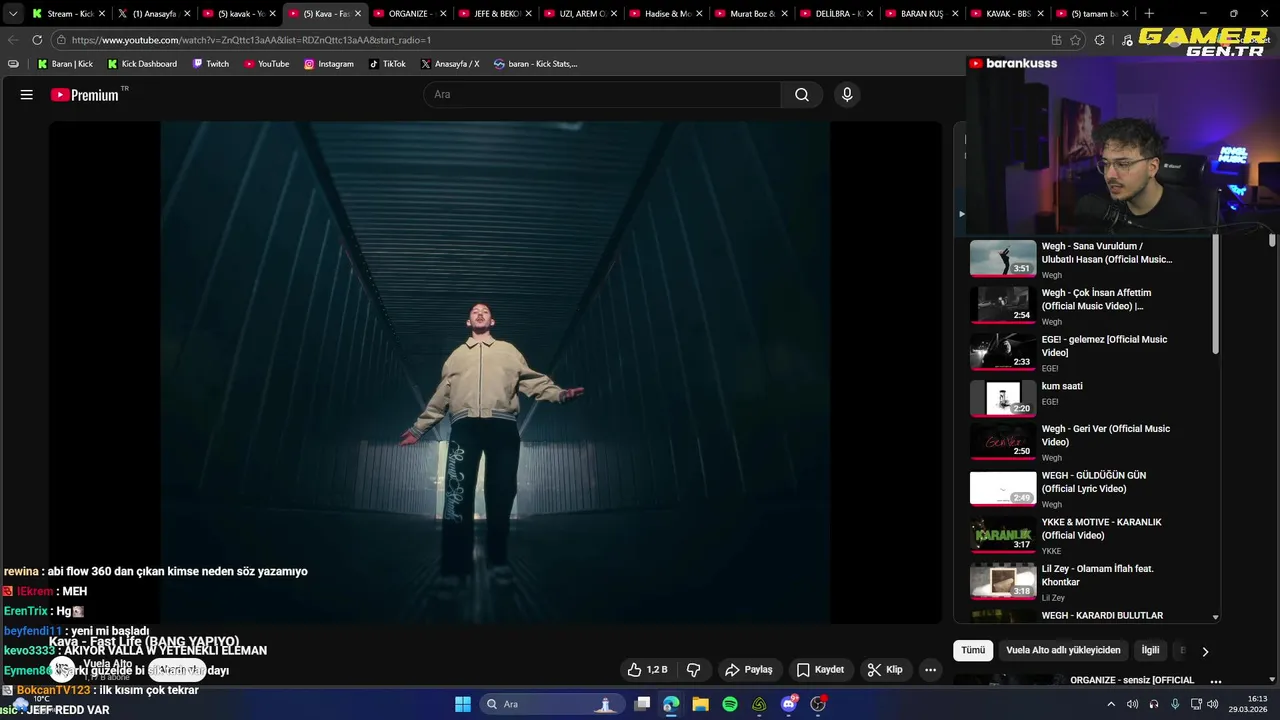Screen dimensions: 1280x720
Task: Show hidden system tray icons chevron
Action: coord(1111,704)
